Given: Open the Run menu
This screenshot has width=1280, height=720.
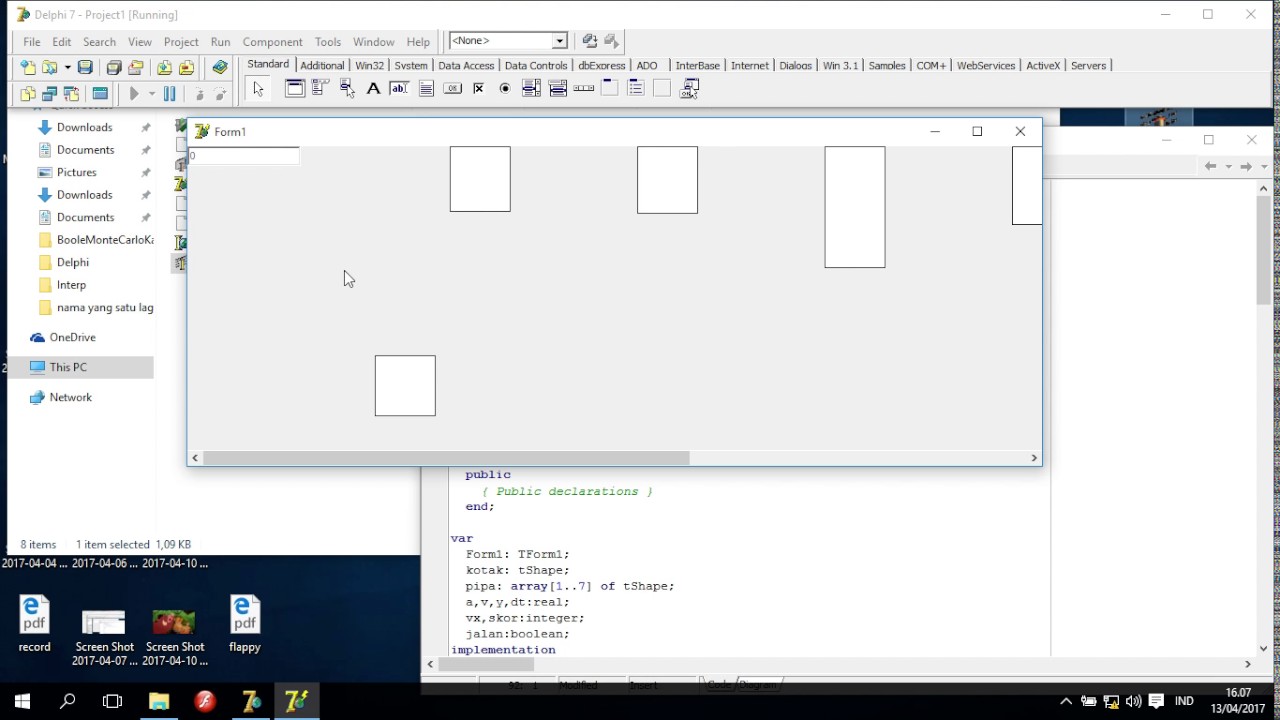Looking at the screenshot, I should coord(221,42).
